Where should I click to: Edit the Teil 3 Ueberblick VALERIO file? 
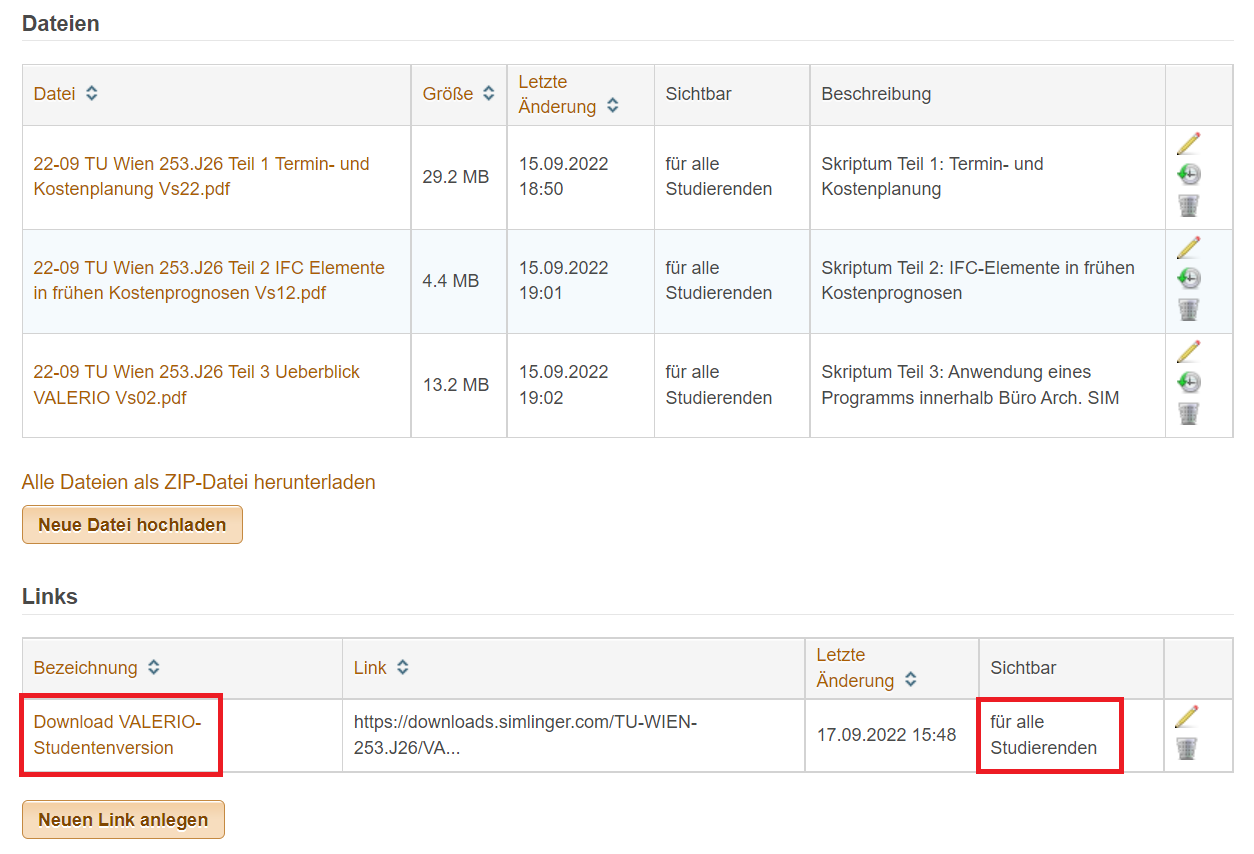pos(1188,352)
